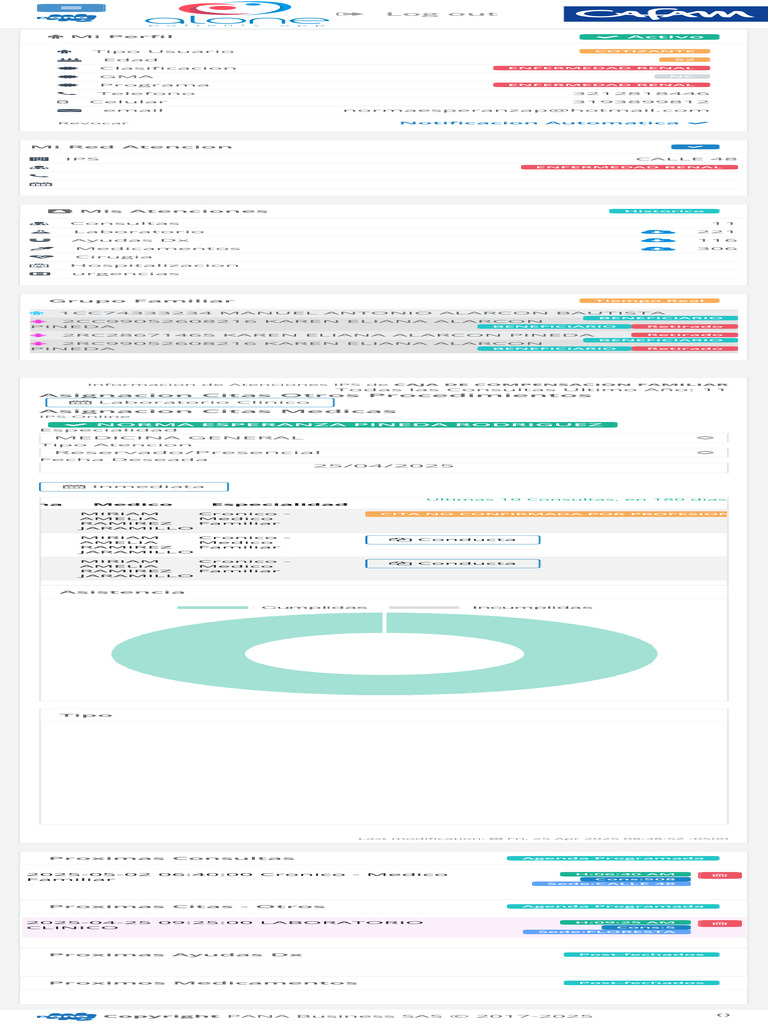Open the Notificacion Automatica dropdown
The height and width of the screenshot is (1024, 768).
(554, 123)
